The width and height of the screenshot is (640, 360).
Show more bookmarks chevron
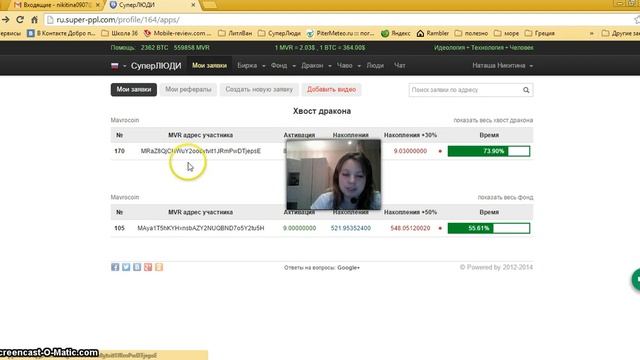coord(591,33)
